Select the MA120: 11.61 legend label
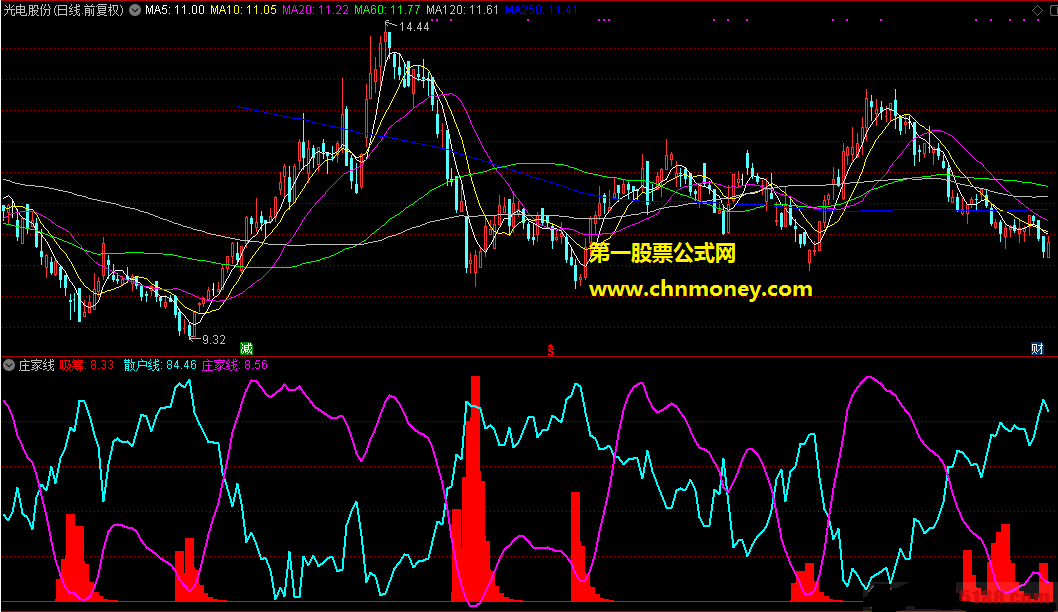This screenshot has height=612, width=1058. pyautogui.click(x=463, y=10)
